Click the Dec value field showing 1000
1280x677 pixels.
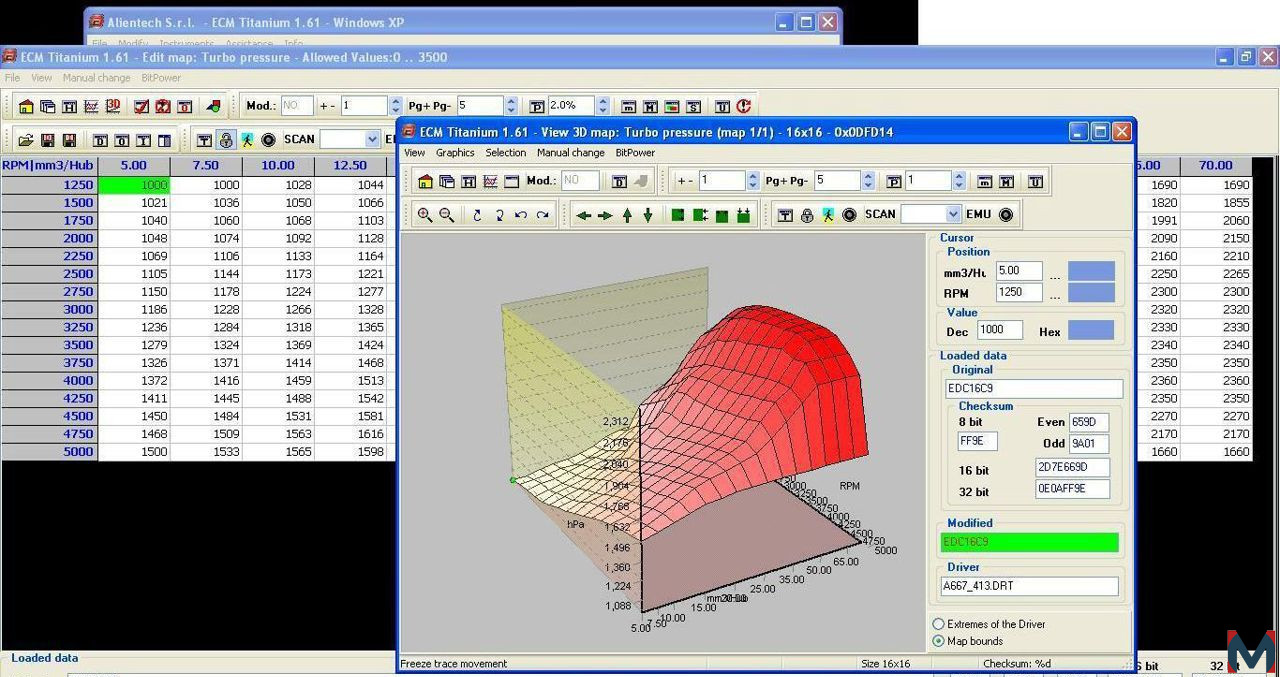999,330
